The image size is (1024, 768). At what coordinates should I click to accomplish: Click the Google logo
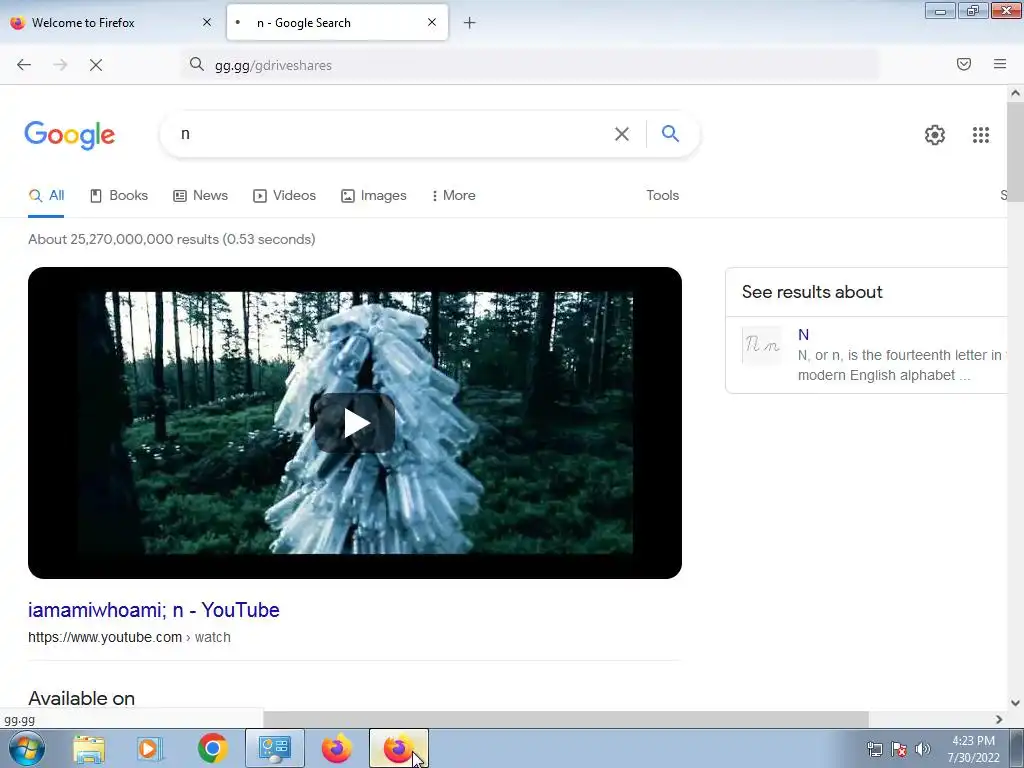(70, 135)
